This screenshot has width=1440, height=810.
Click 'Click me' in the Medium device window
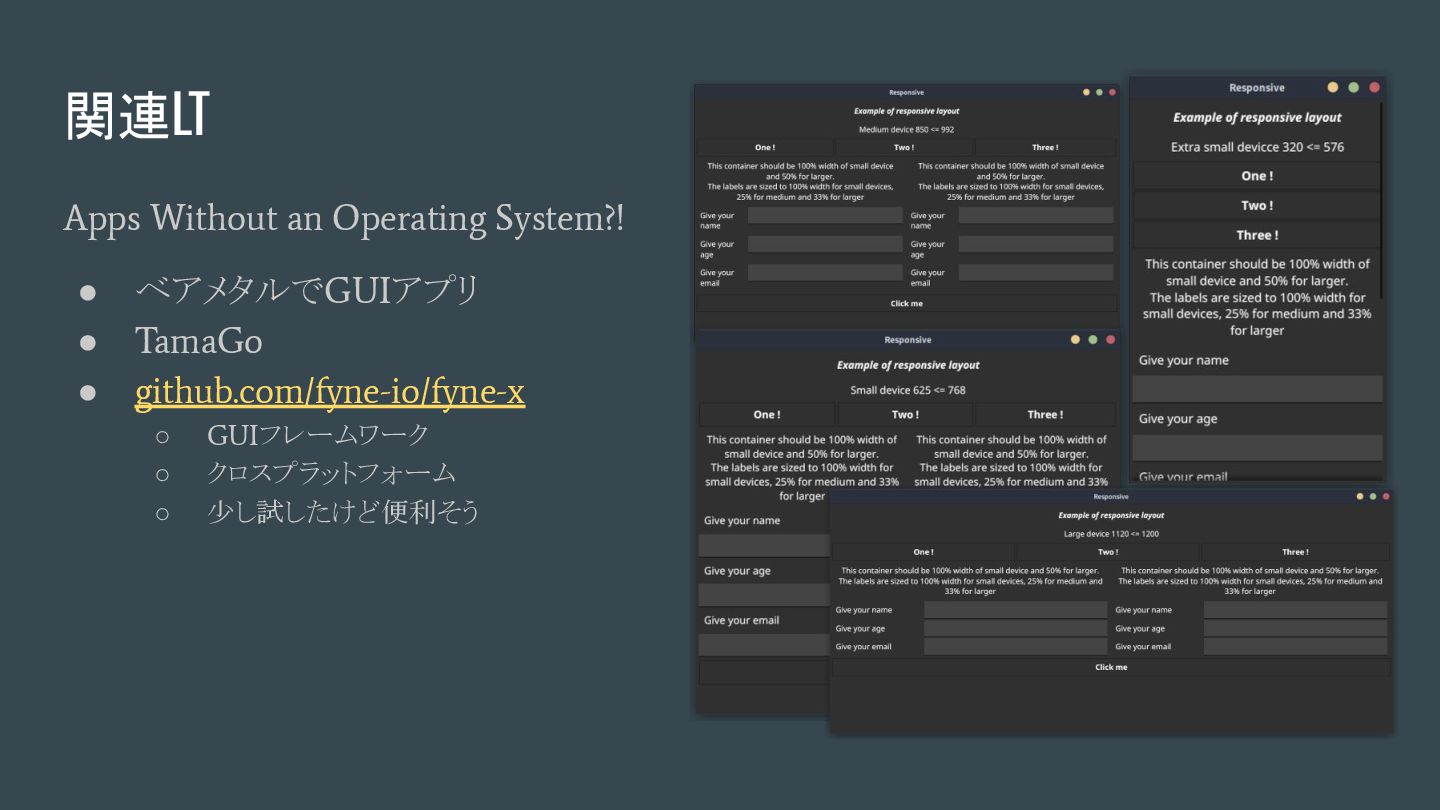[x=907, y=303]
